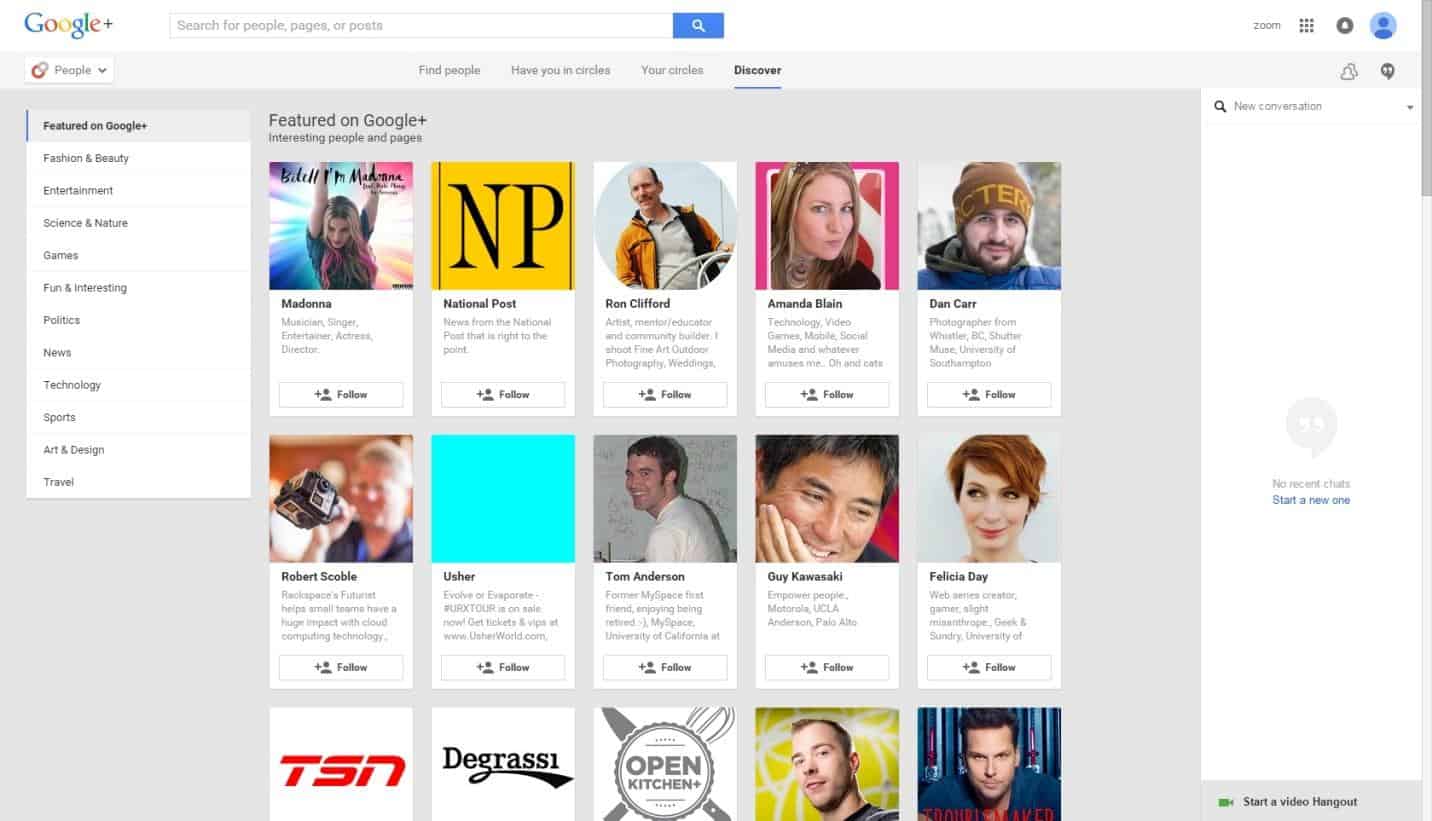The height and width of the screenshot is (821, 1432).
Task: Select the Discover tab
Action: 757,70
